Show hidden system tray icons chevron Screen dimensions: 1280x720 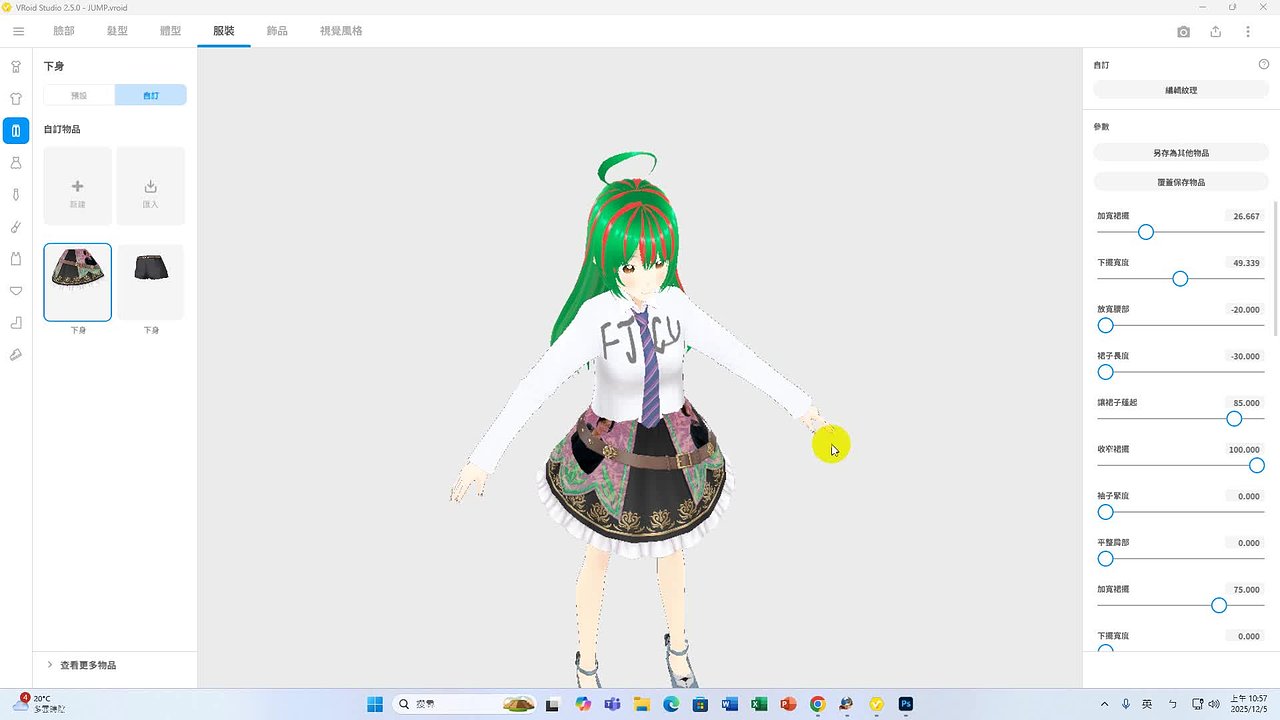(x=1104, y=704)
